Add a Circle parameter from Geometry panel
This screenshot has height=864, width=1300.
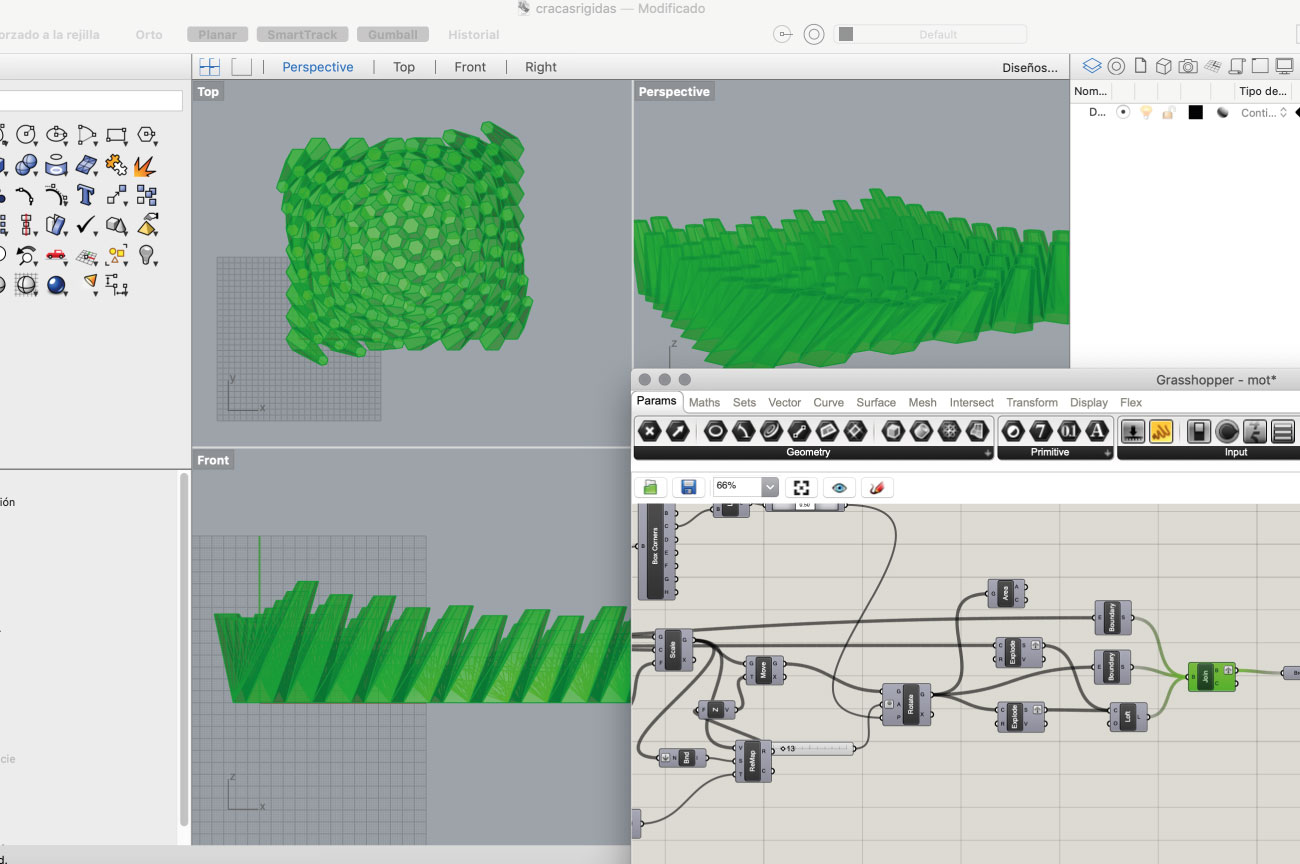pyautogui.click(x=714, y=431)
